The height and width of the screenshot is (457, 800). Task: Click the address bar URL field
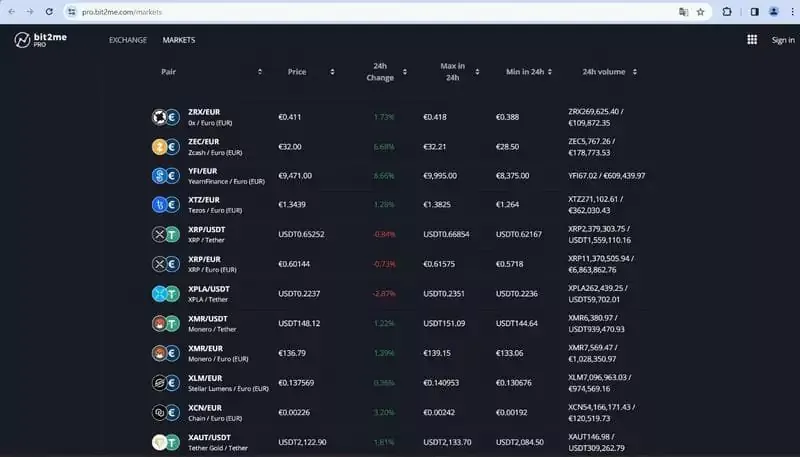pos(378,12)
